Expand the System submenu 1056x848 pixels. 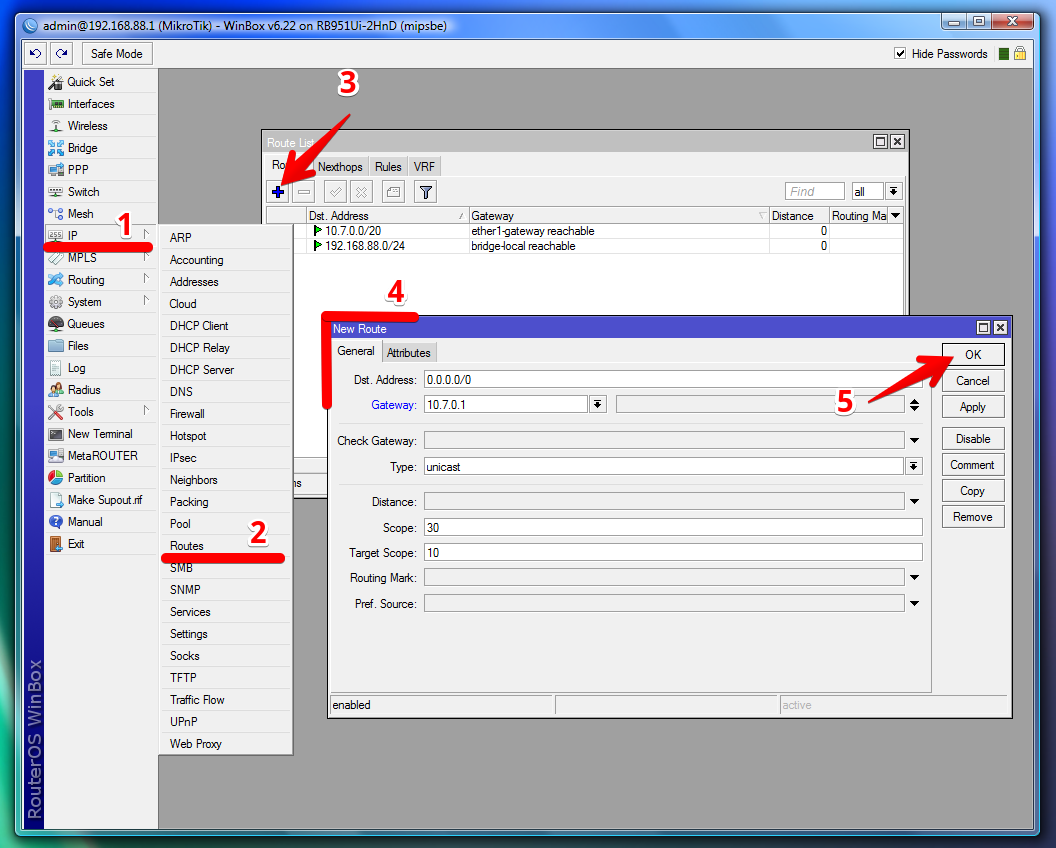pos(101,302)
